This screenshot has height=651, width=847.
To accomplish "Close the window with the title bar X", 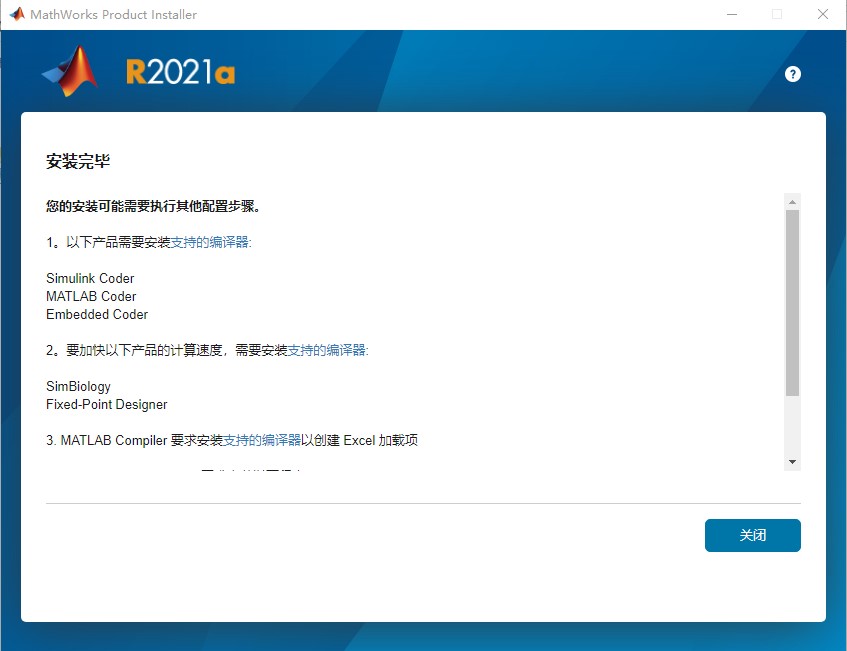I will (x=823, y=14).
